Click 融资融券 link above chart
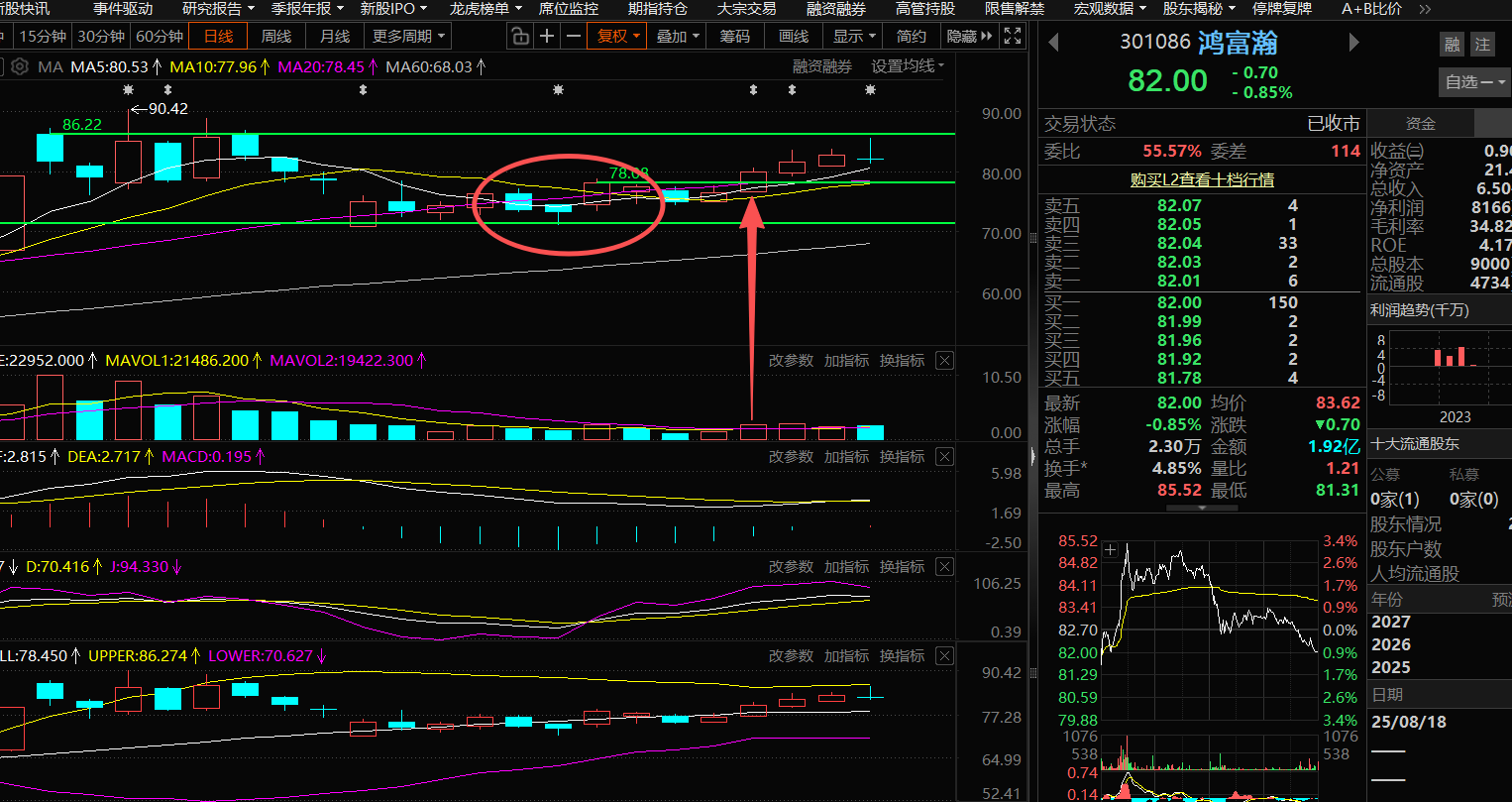Screen dimensions: 1512x802 pyautogui.click(x=822, y=66)
